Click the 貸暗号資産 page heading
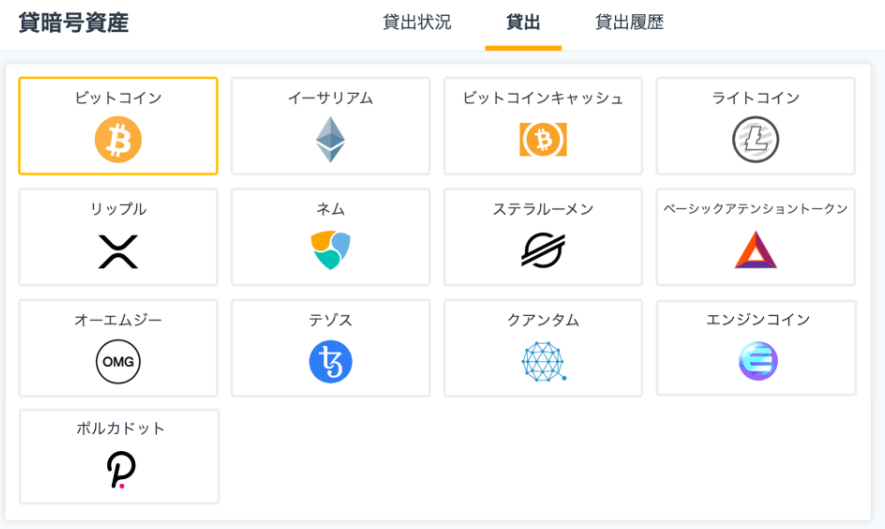 click(74, 23)
